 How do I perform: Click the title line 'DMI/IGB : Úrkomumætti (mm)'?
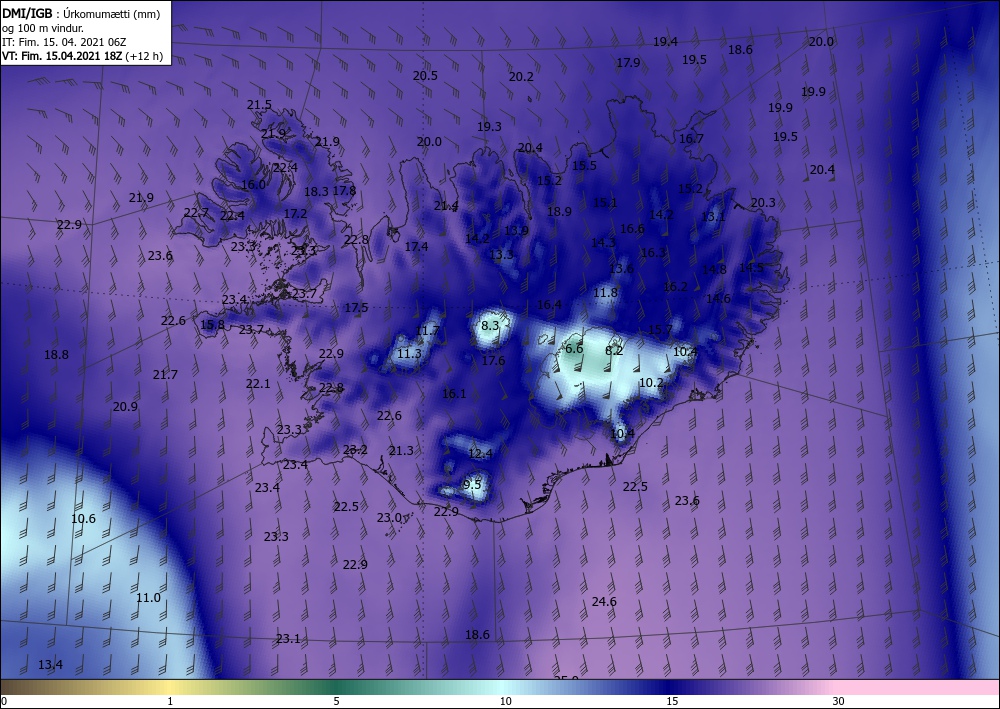pyautogui.click(x=81, y=14)
